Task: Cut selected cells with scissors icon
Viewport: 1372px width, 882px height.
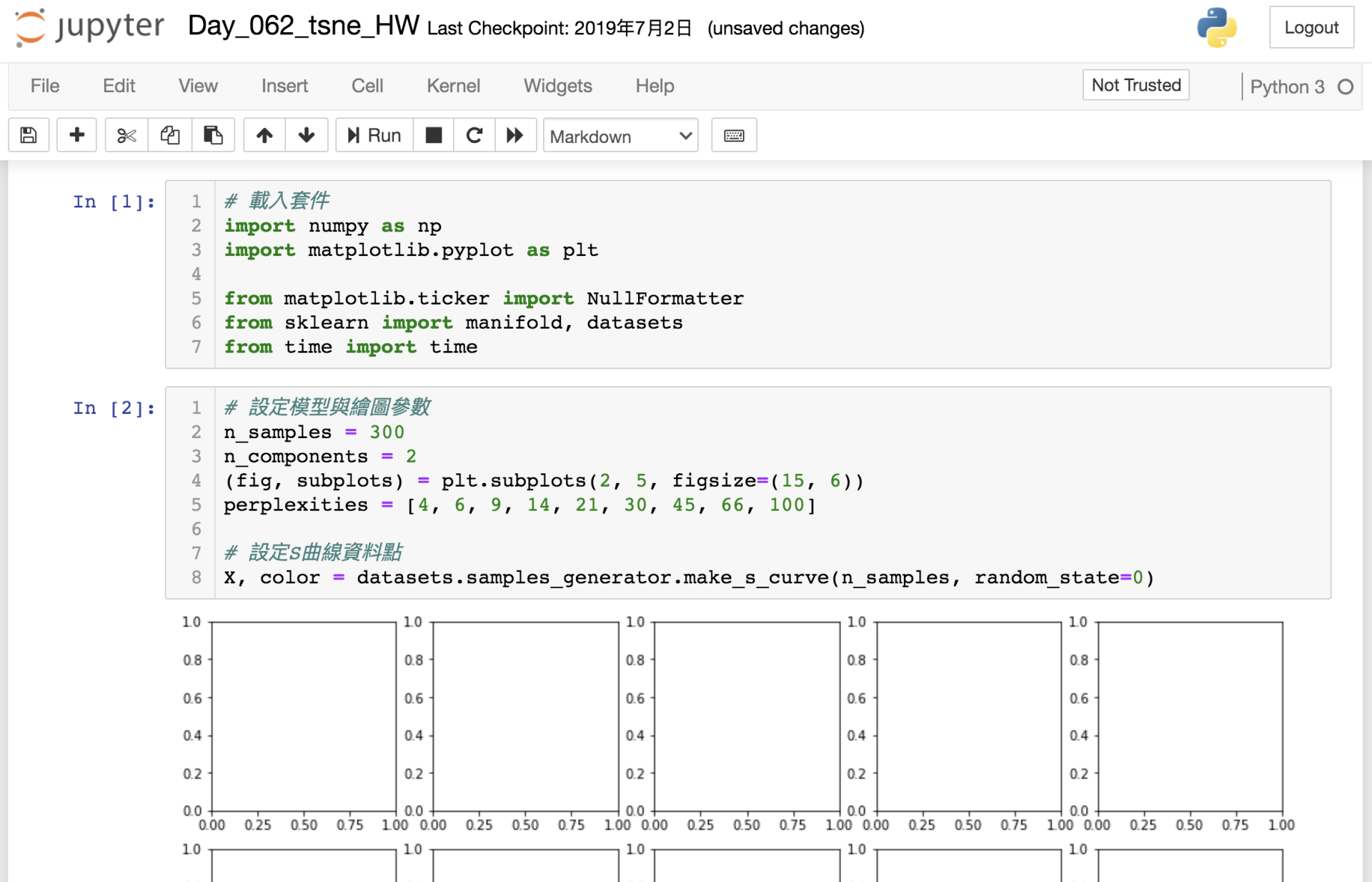Action: point(126,135)
